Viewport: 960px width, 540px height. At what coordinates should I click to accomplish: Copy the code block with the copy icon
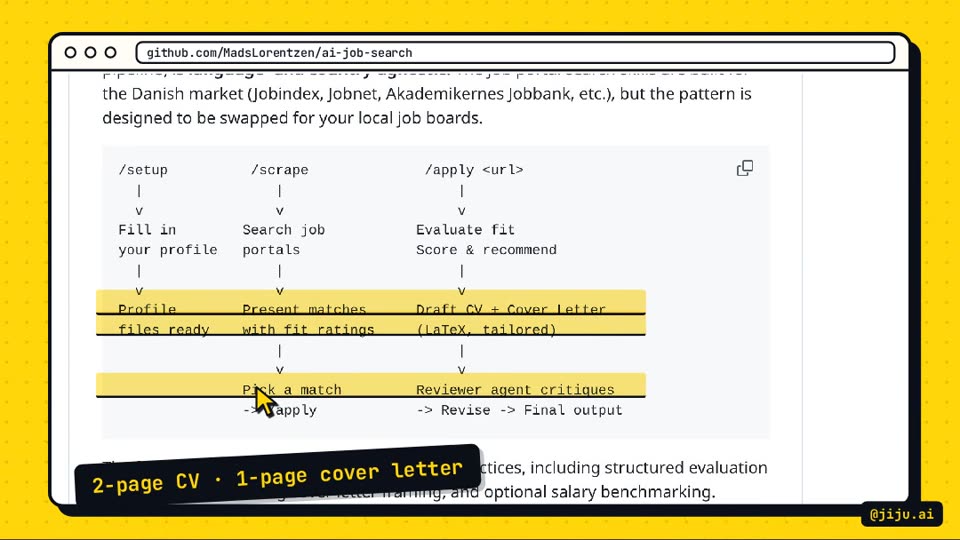(x=744, y=168)
